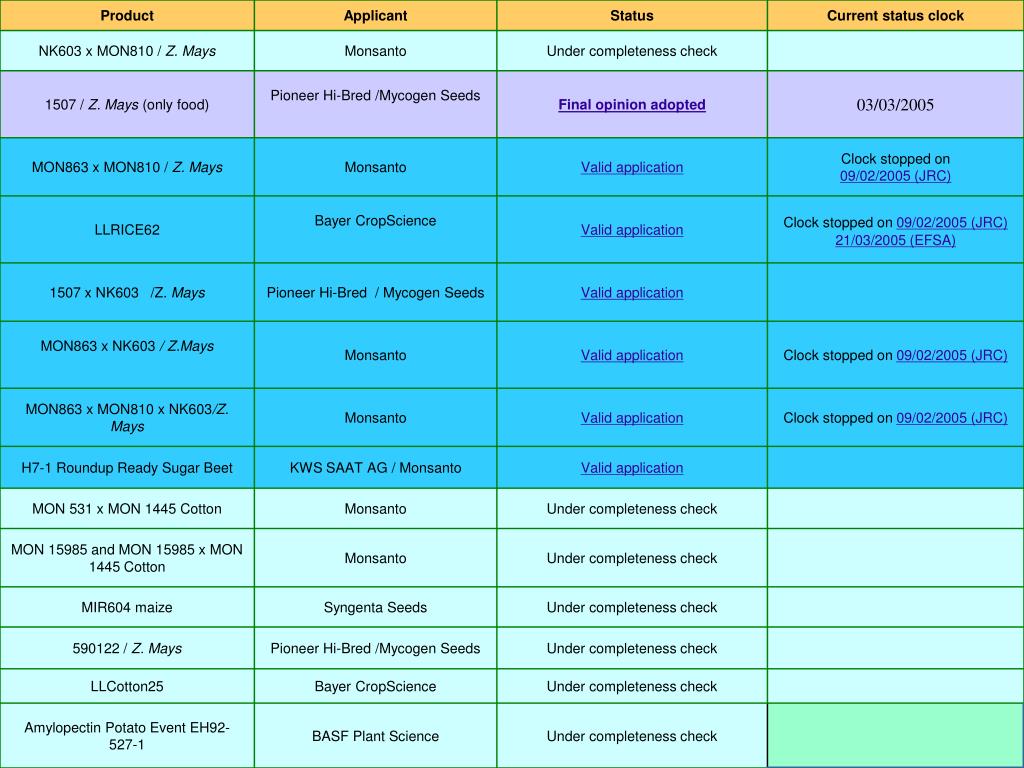This screenshot has width=1024, height=768.
Task: Select the Status column header
Action: (632, 16)
